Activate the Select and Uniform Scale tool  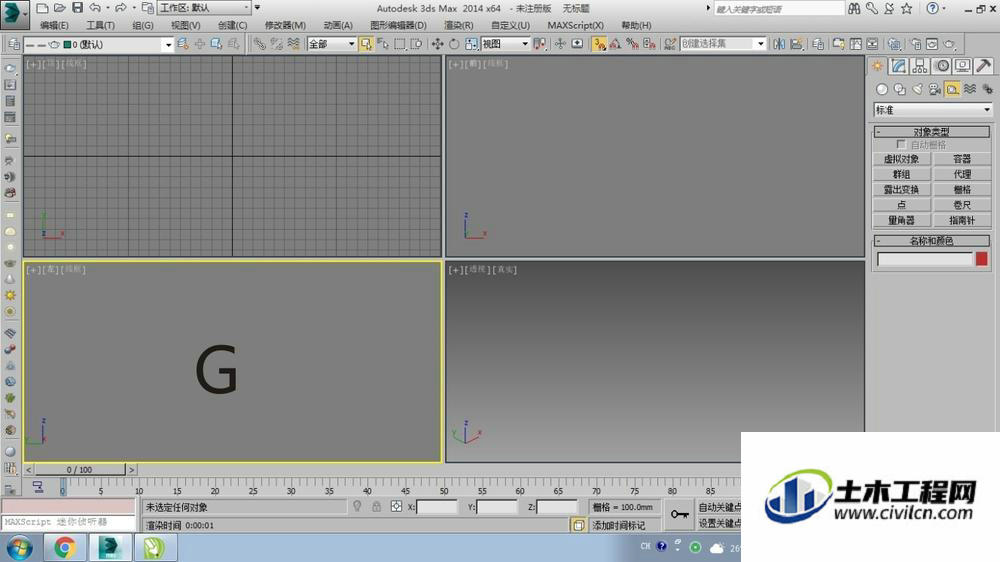tap(471, 44)
